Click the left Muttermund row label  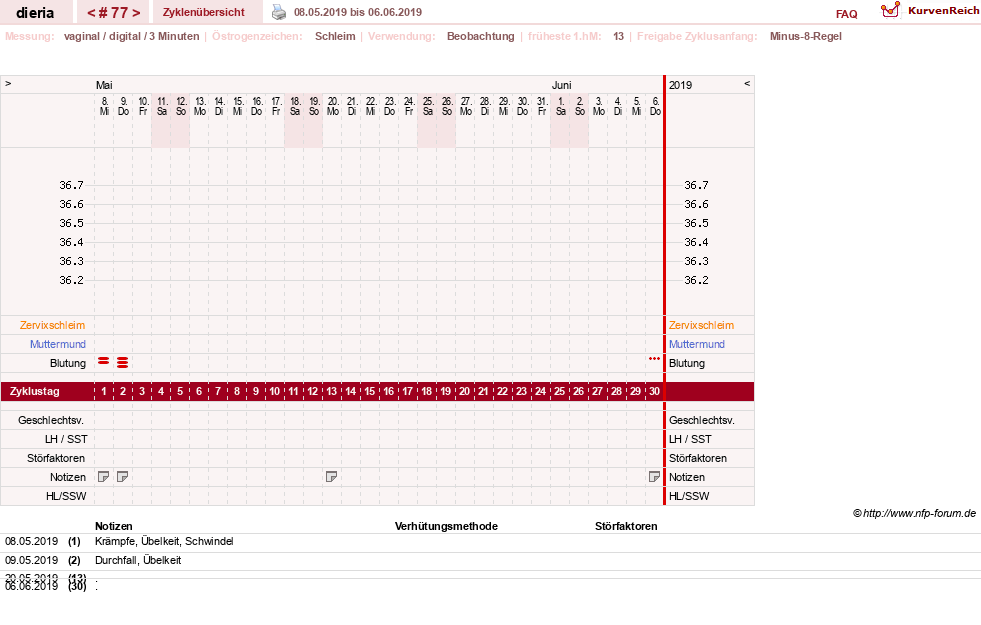[58, 344]
